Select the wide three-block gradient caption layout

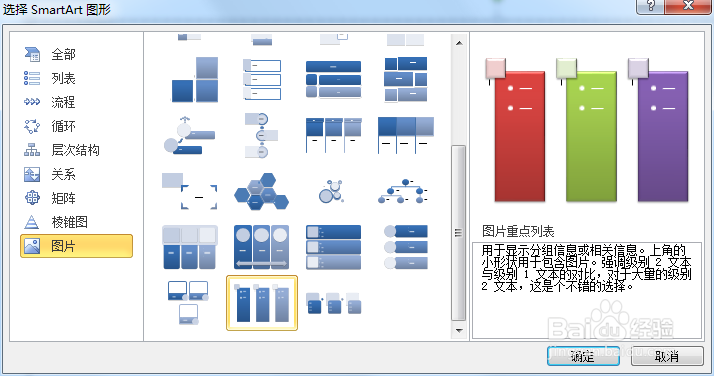406,135
